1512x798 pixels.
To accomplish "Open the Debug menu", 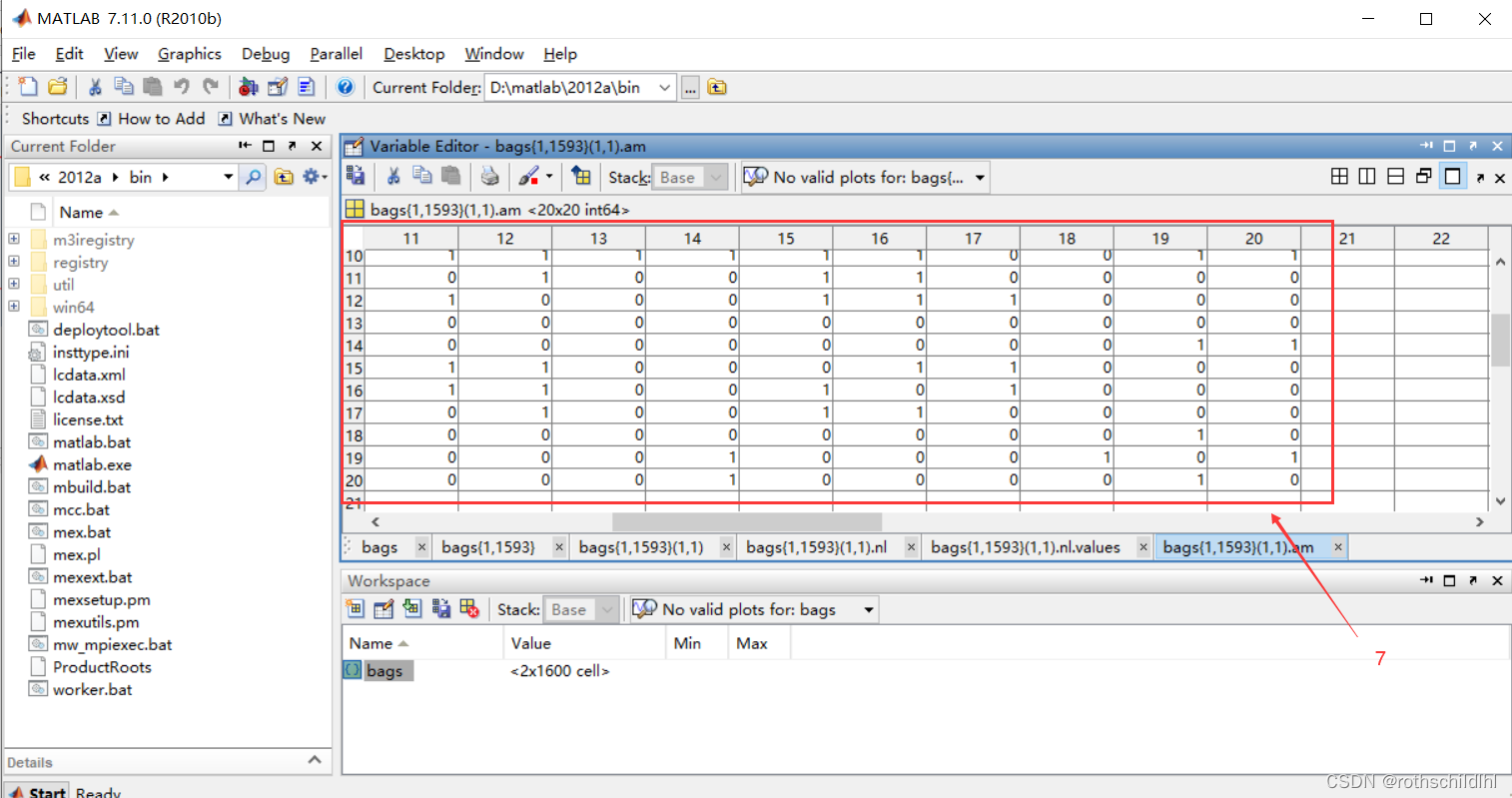I will (266, 54).
